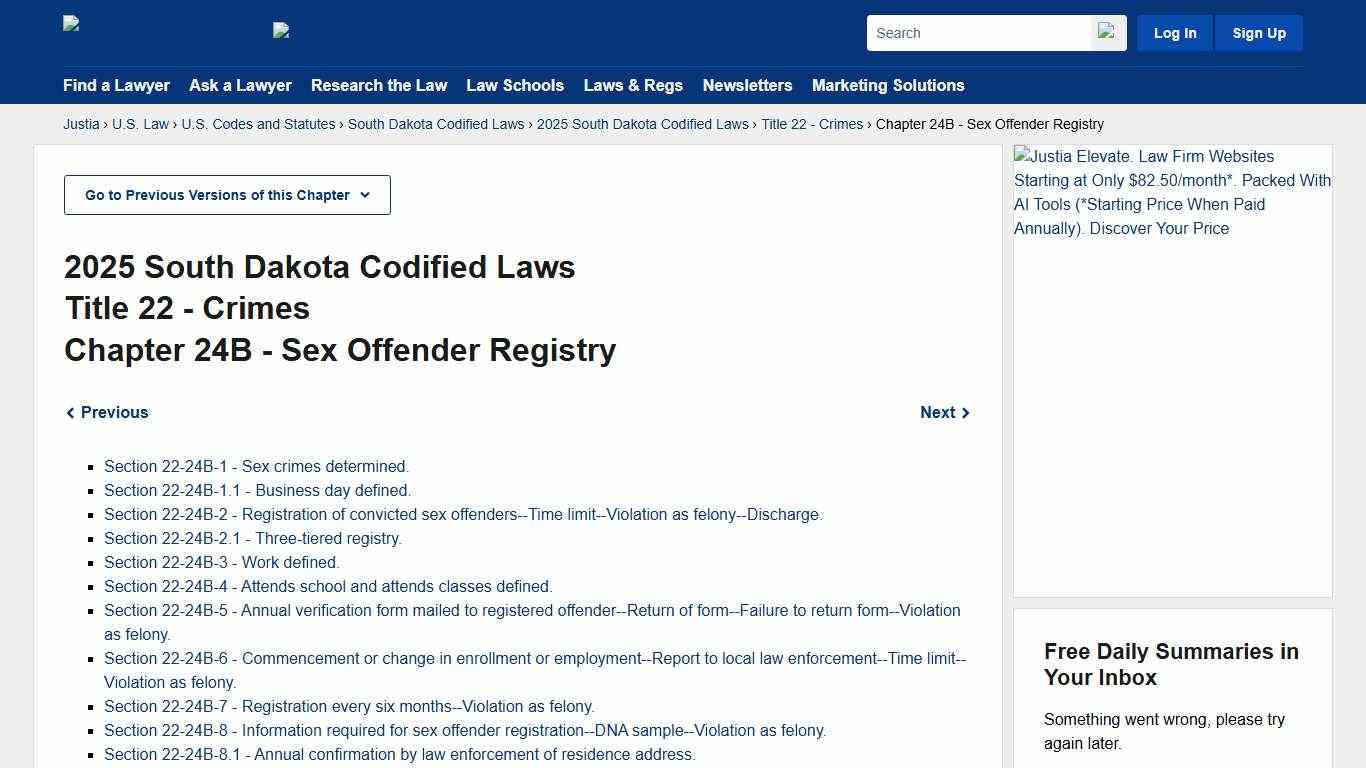1366x768 pixels.
Task: Click inside the Search input field
Action: coord(975,32)
